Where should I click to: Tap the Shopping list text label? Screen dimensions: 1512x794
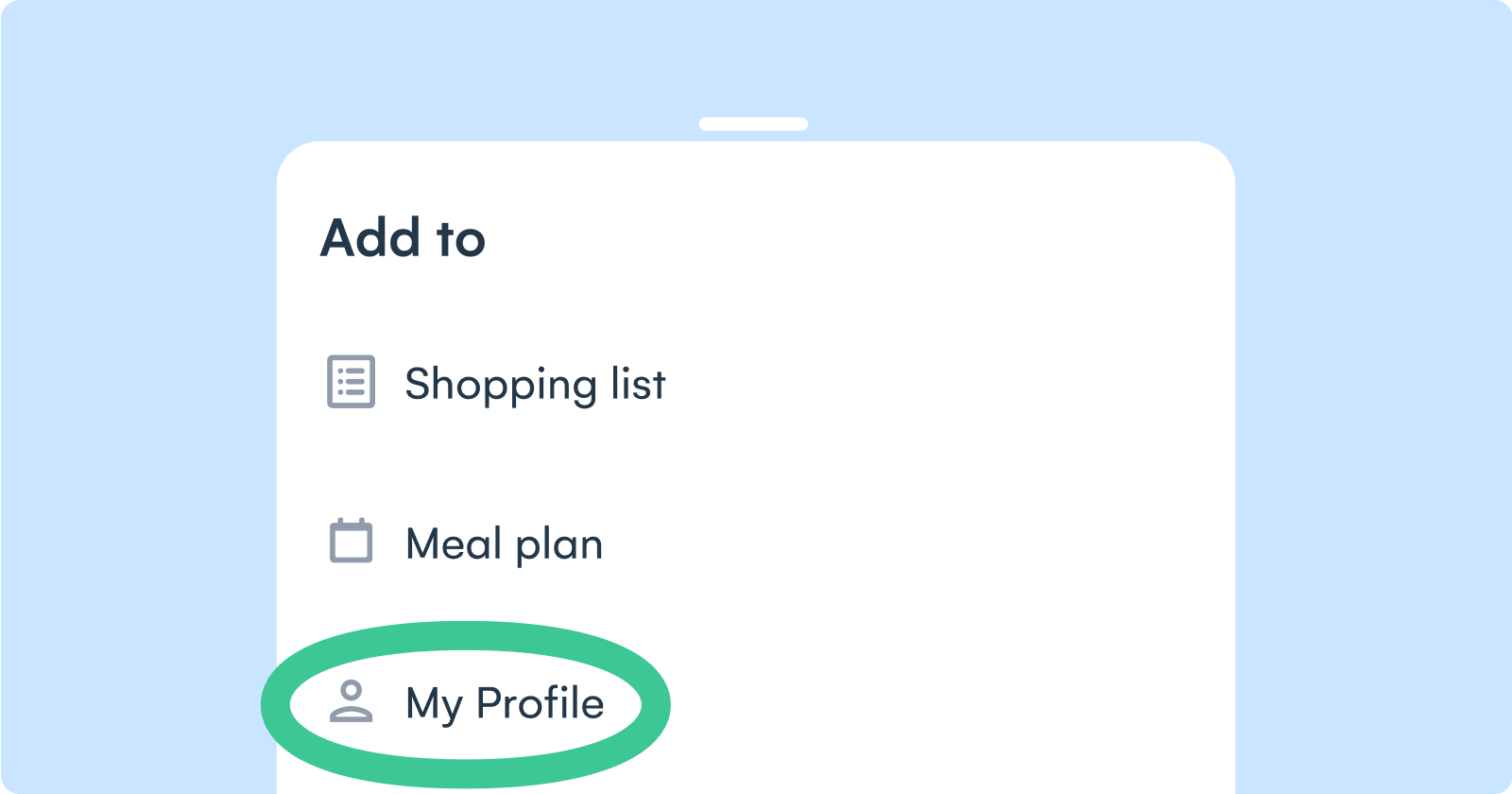pos(535,384)
